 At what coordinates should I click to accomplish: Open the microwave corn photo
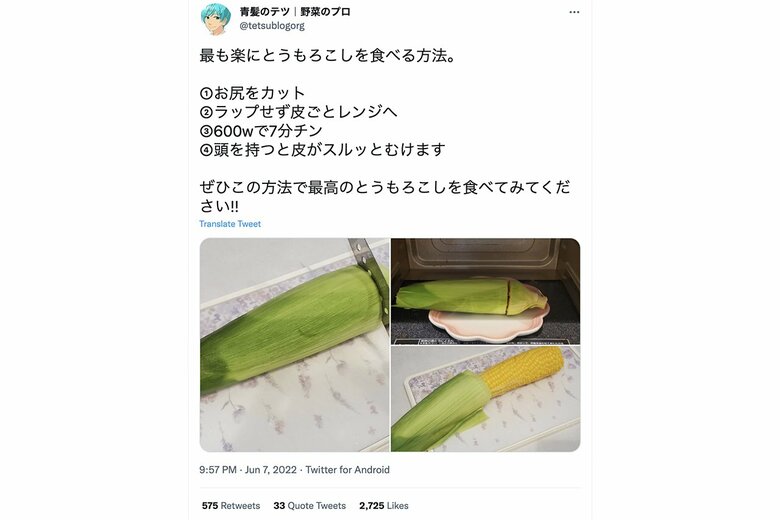coord(486,291)
